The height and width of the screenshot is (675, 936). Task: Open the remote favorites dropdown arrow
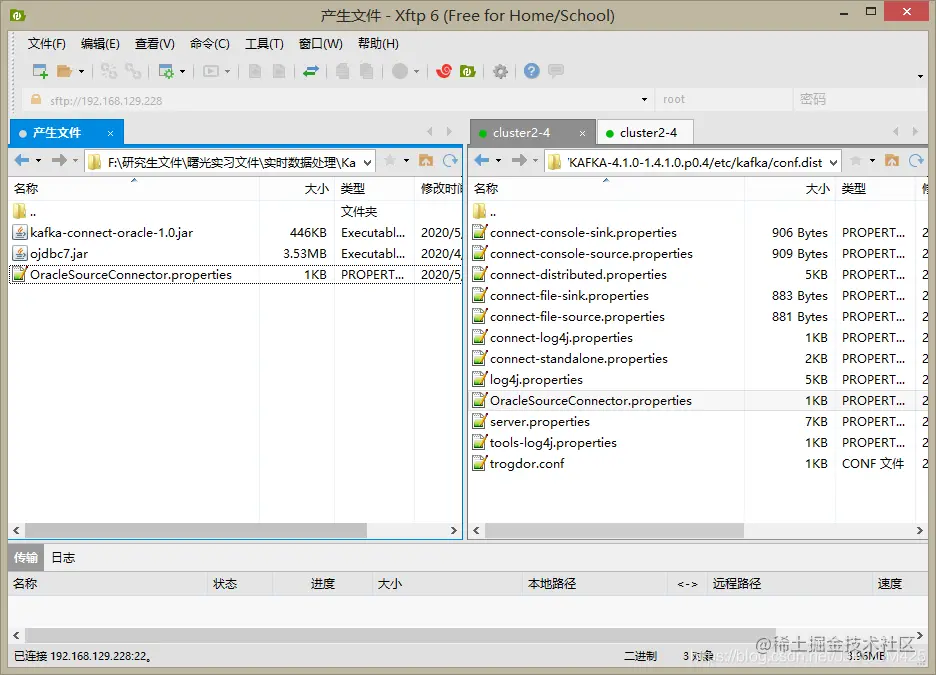tap(872, 161)
